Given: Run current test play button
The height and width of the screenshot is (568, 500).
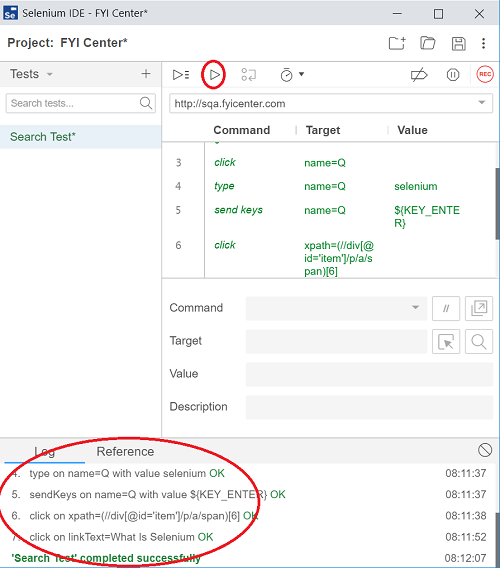Looking at the screenshot, I should click(x=214, y=75).
